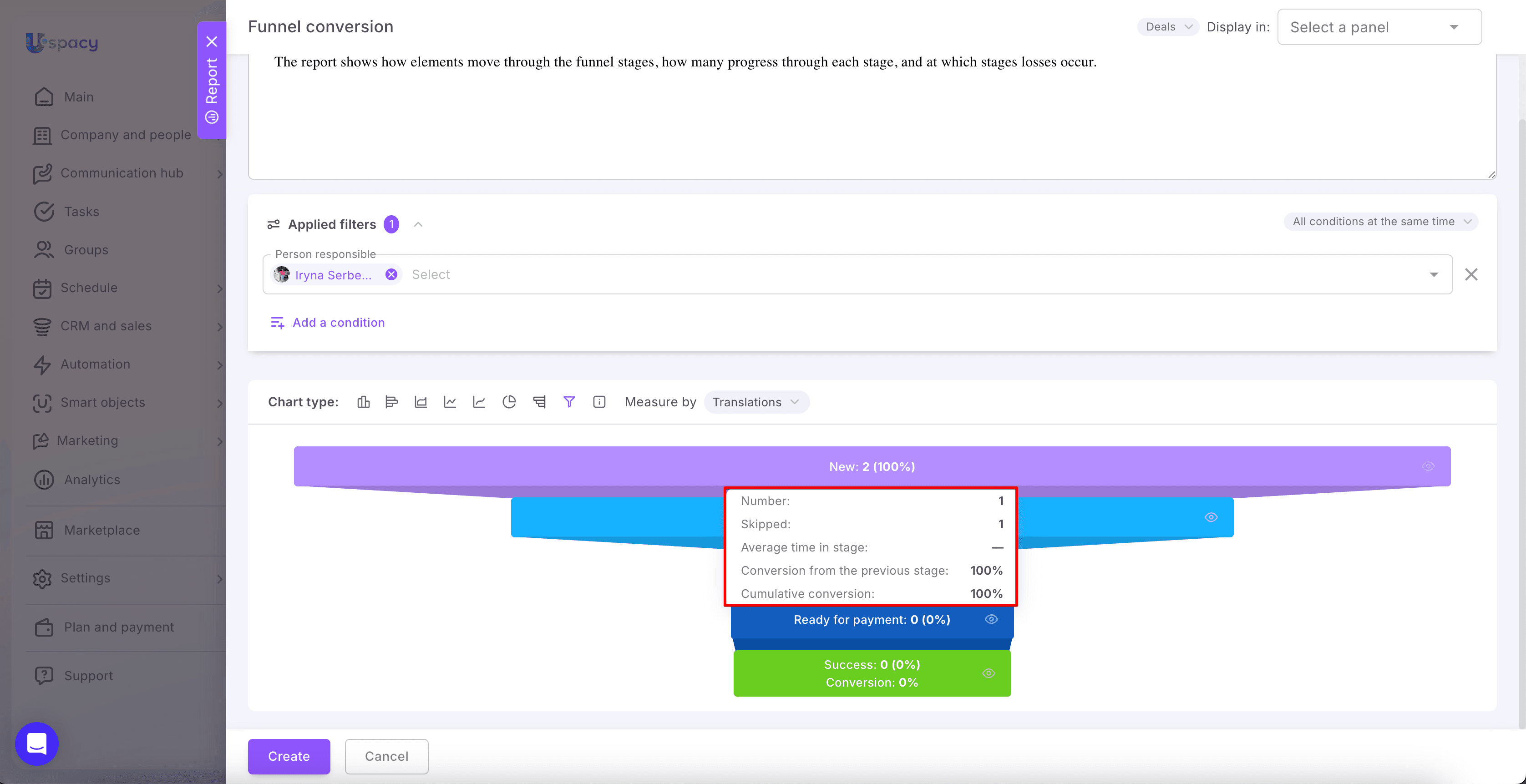Click the Create button

(x=289, y=756)
